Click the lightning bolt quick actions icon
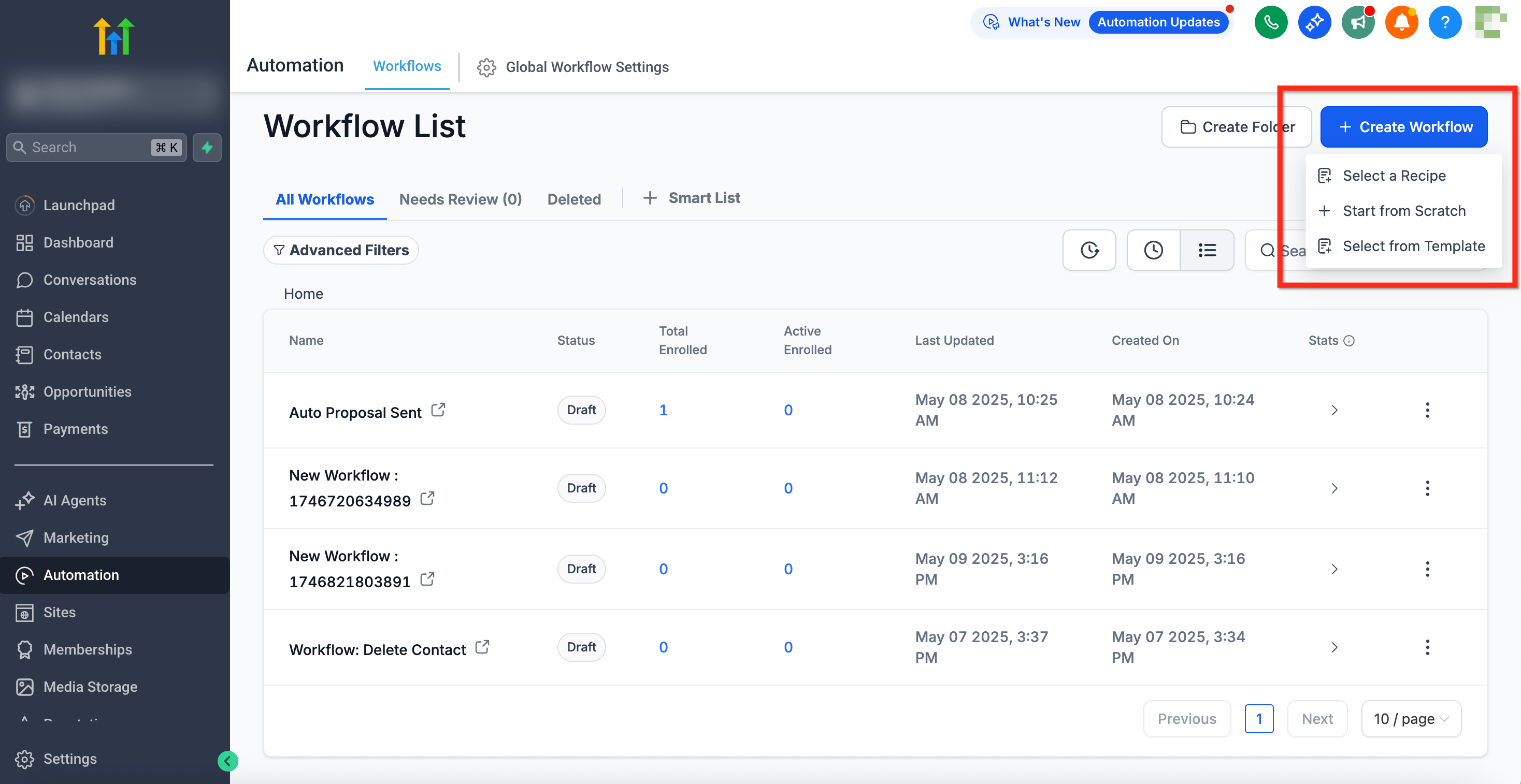 207,147
